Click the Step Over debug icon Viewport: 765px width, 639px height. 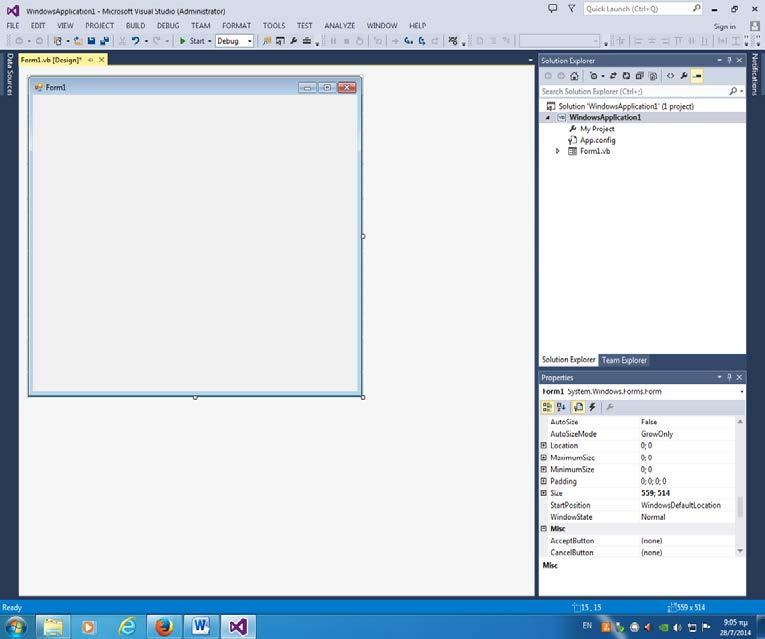[x=422, y=41]
